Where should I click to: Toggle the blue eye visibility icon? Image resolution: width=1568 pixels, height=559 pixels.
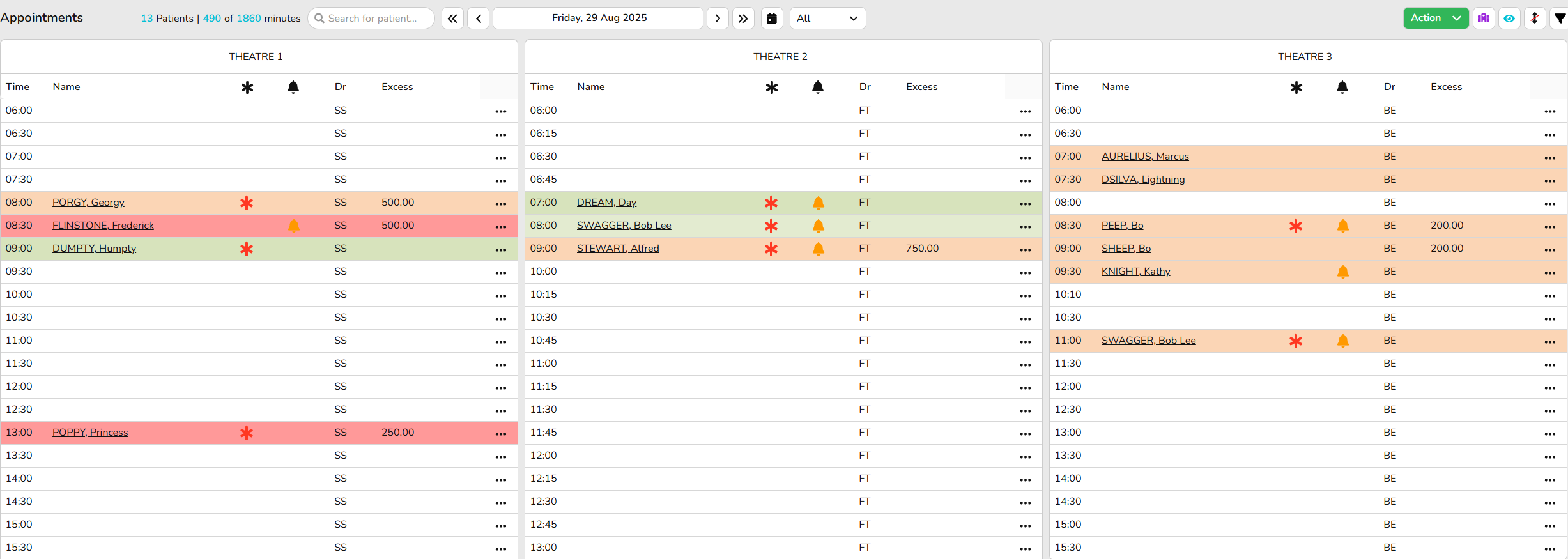coord(1509,19)
